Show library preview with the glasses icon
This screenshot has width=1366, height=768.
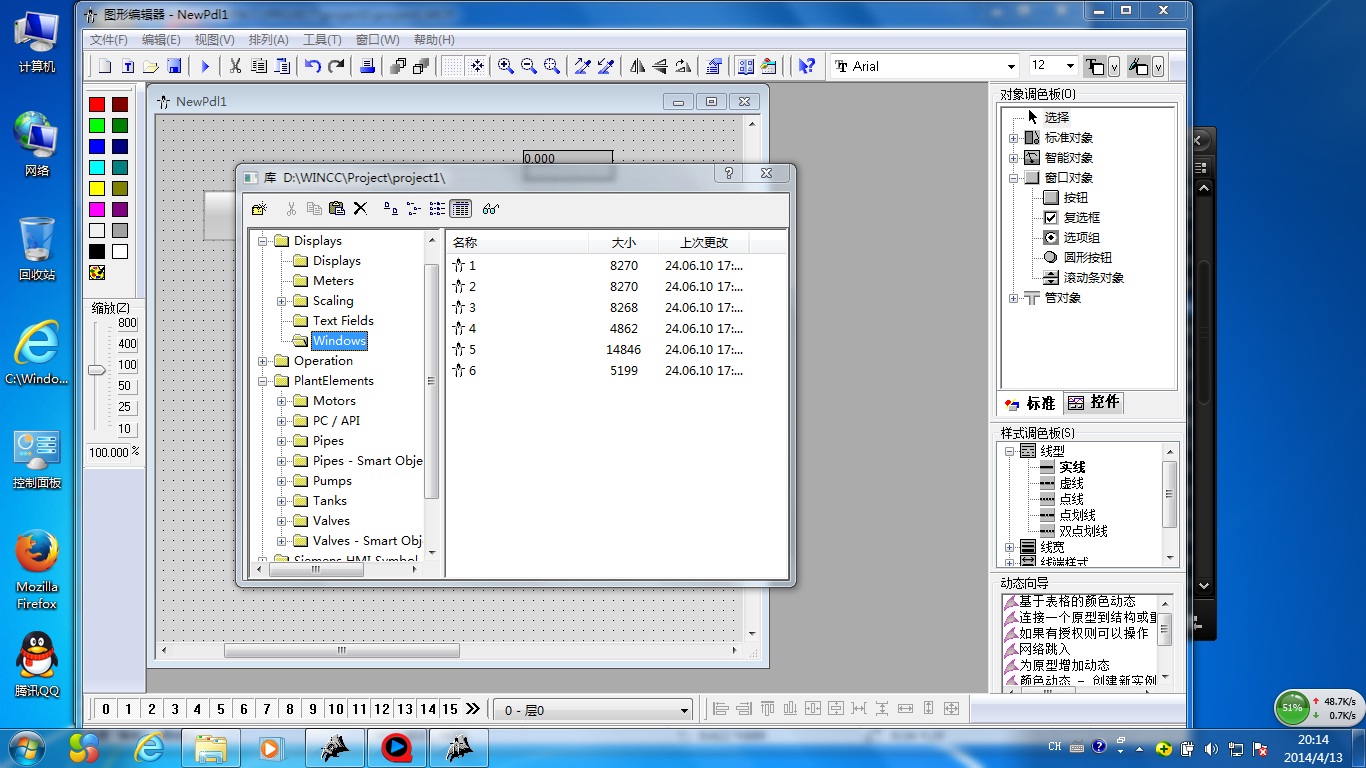click(490, 208)
